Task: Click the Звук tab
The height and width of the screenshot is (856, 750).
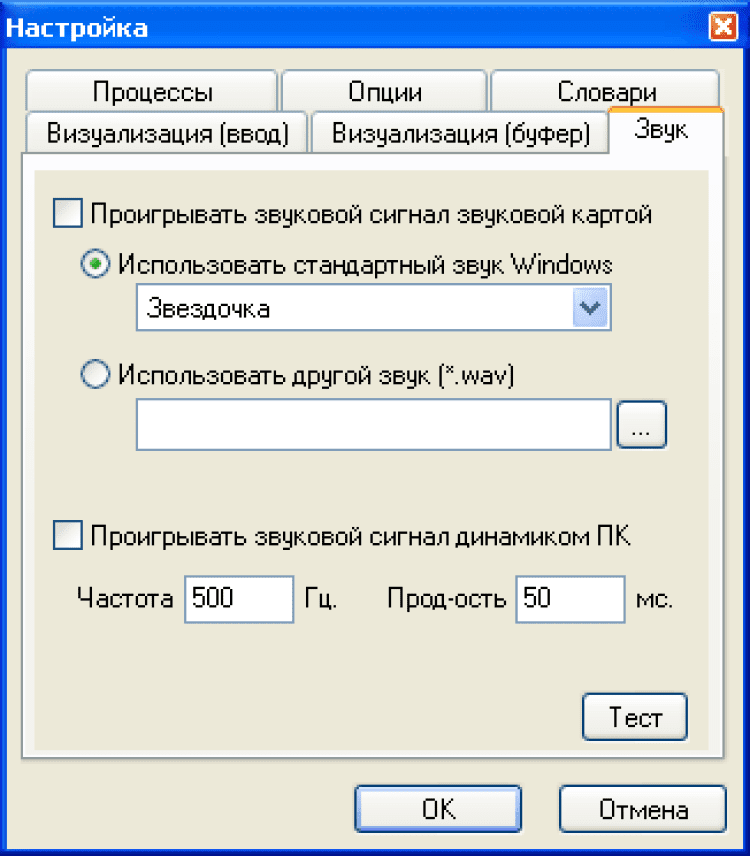Action: 662,130
